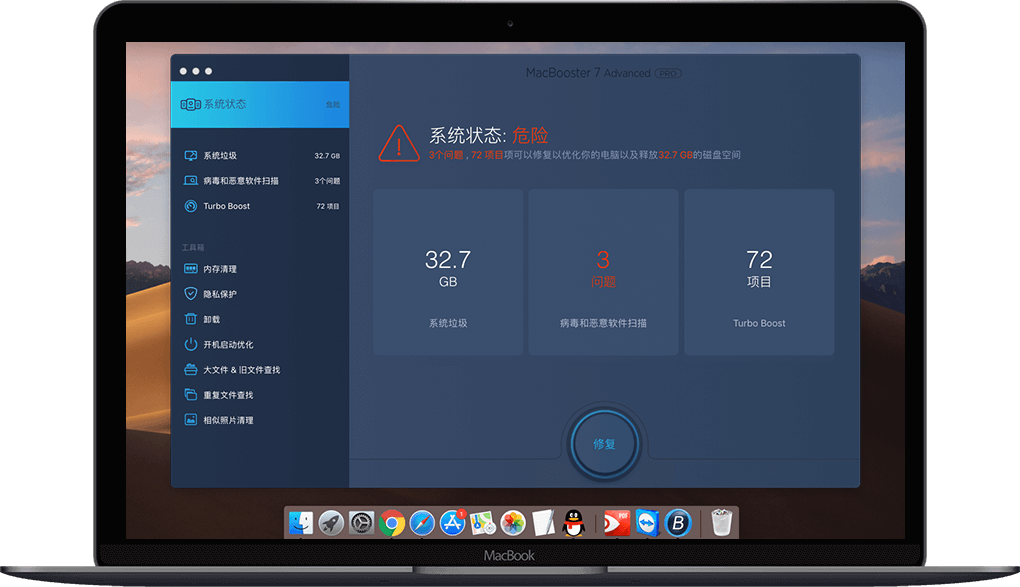Click the 系统状态 status icon
Screen dimensions: 1020x587
(x=191, y=104)
